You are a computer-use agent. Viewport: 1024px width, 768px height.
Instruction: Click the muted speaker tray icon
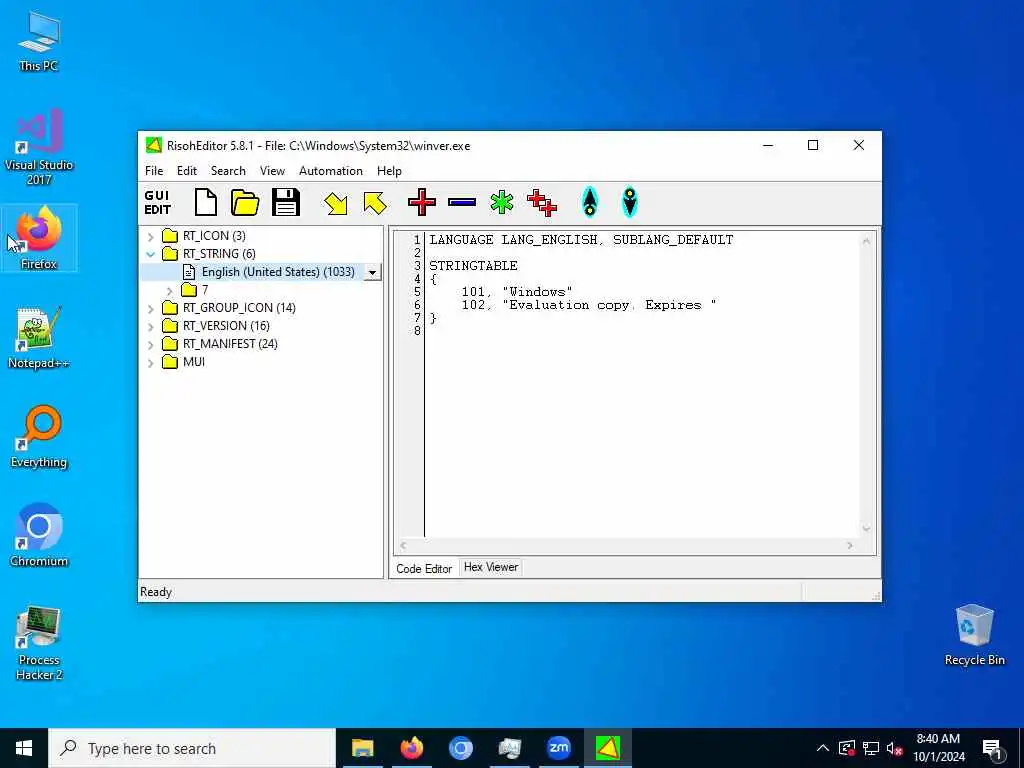[894, 748]
